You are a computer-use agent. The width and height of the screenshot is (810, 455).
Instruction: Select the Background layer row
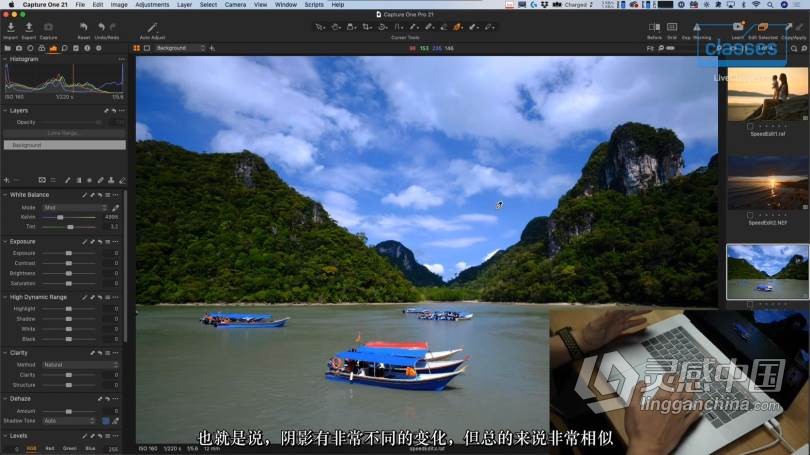coord(65,145)
